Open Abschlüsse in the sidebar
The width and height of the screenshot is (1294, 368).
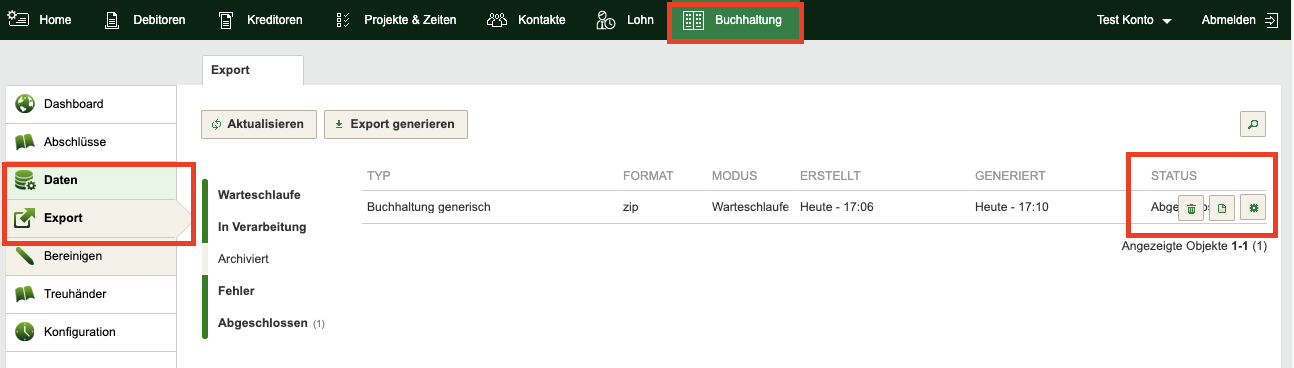(91, 142)
